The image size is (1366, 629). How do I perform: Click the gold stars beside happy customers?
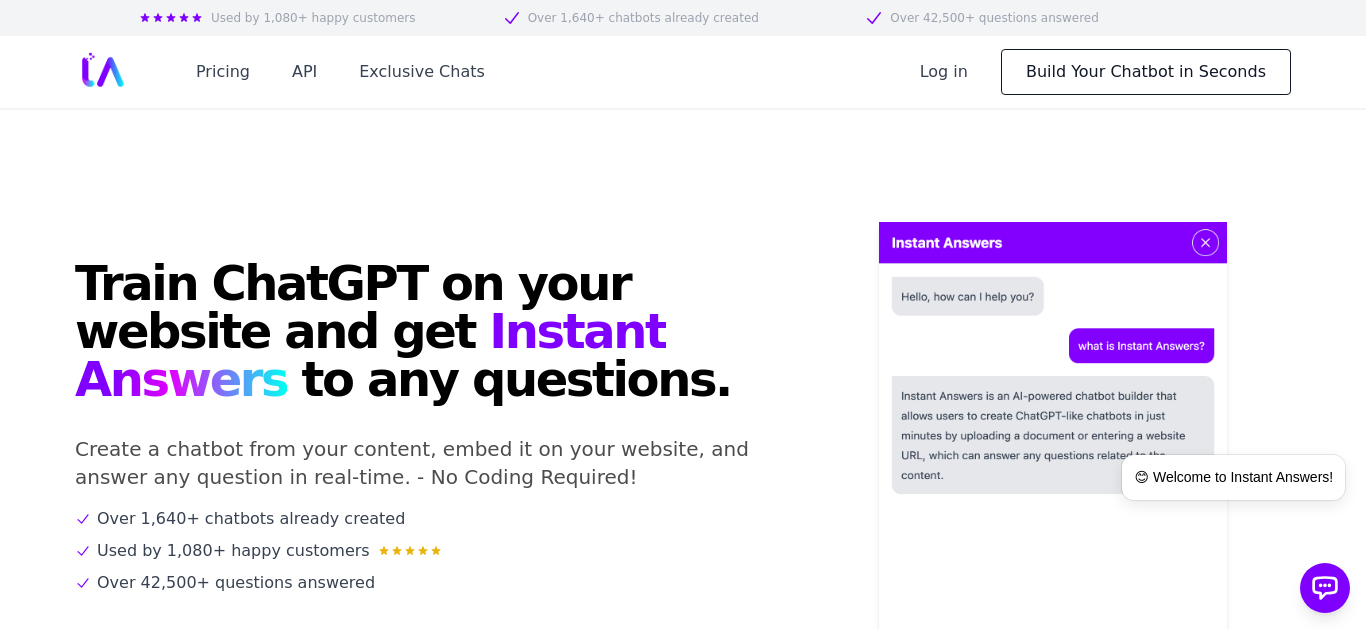[410, 551]
